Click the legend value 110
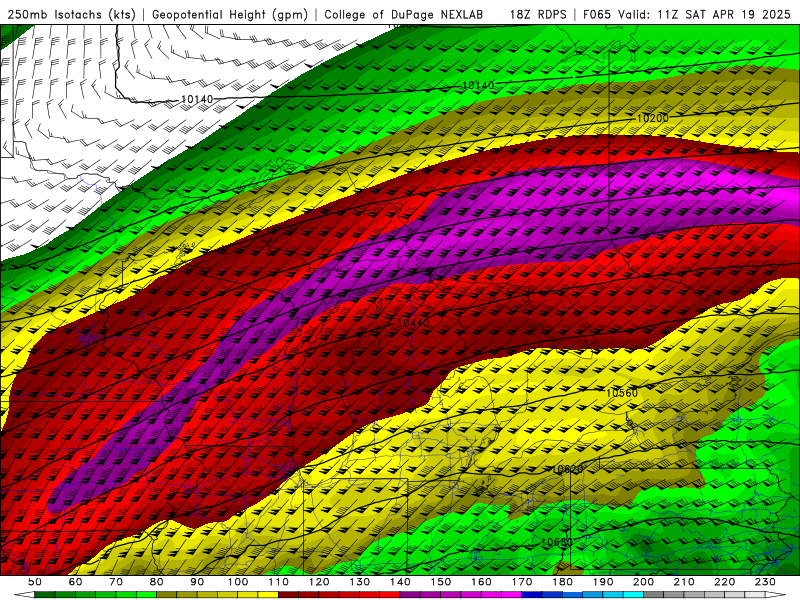 click(278, 582)
